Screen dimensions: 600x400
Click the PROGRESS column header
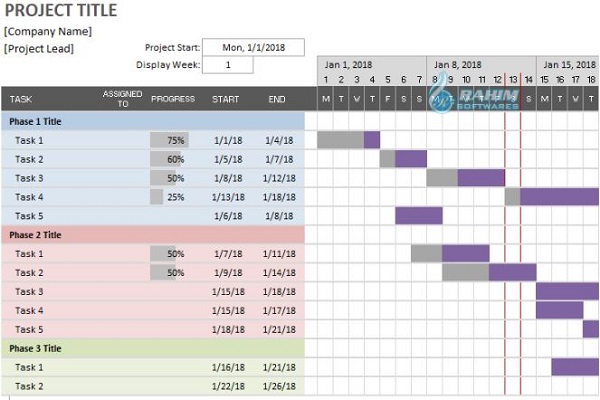172,99
